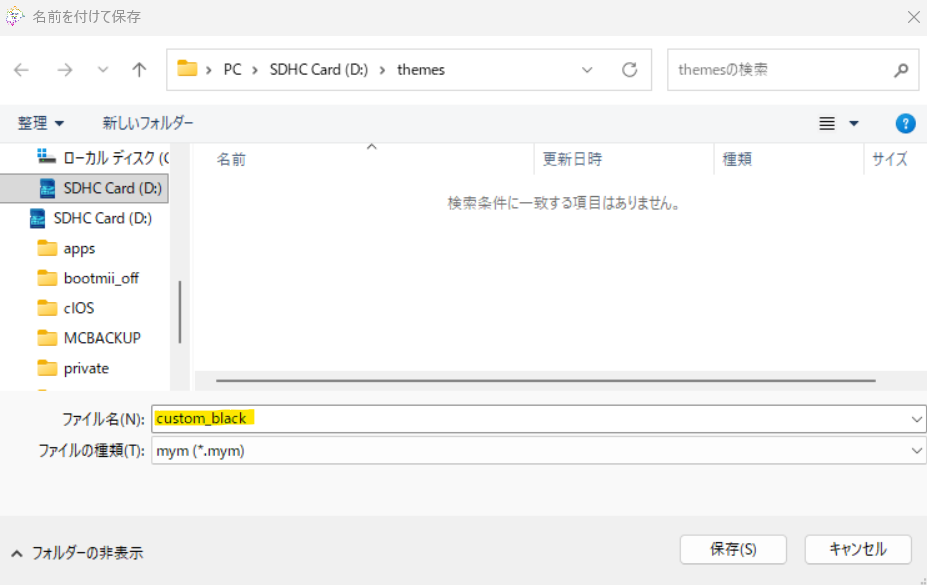Open the file type mym dropdown
Image resolution: width=927 pixels, height=585 pixels.
coord(917,451)
